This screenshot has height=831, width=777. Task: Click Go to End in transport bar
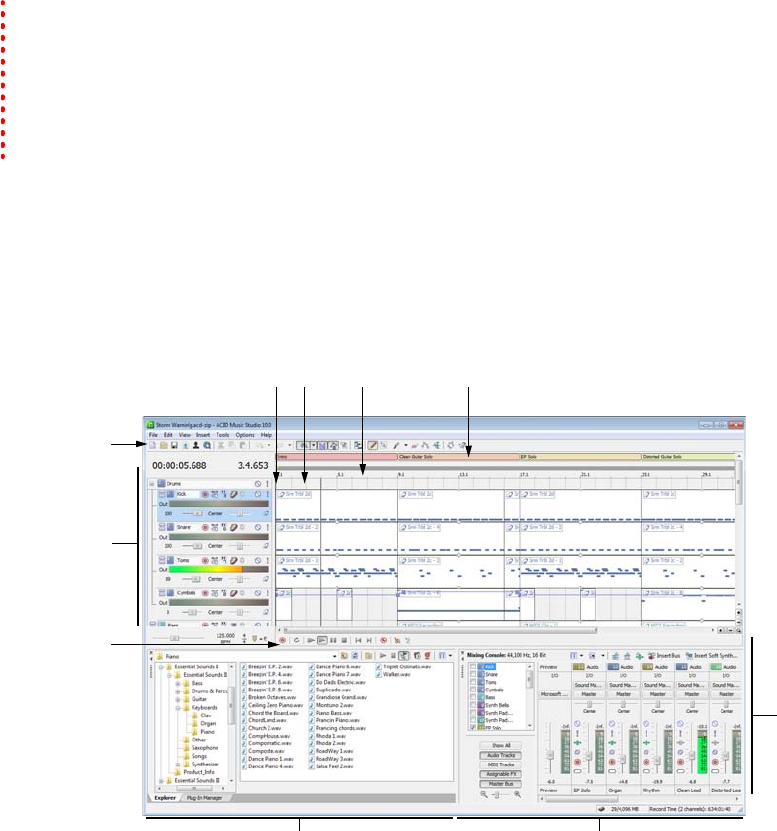[369, 640]
